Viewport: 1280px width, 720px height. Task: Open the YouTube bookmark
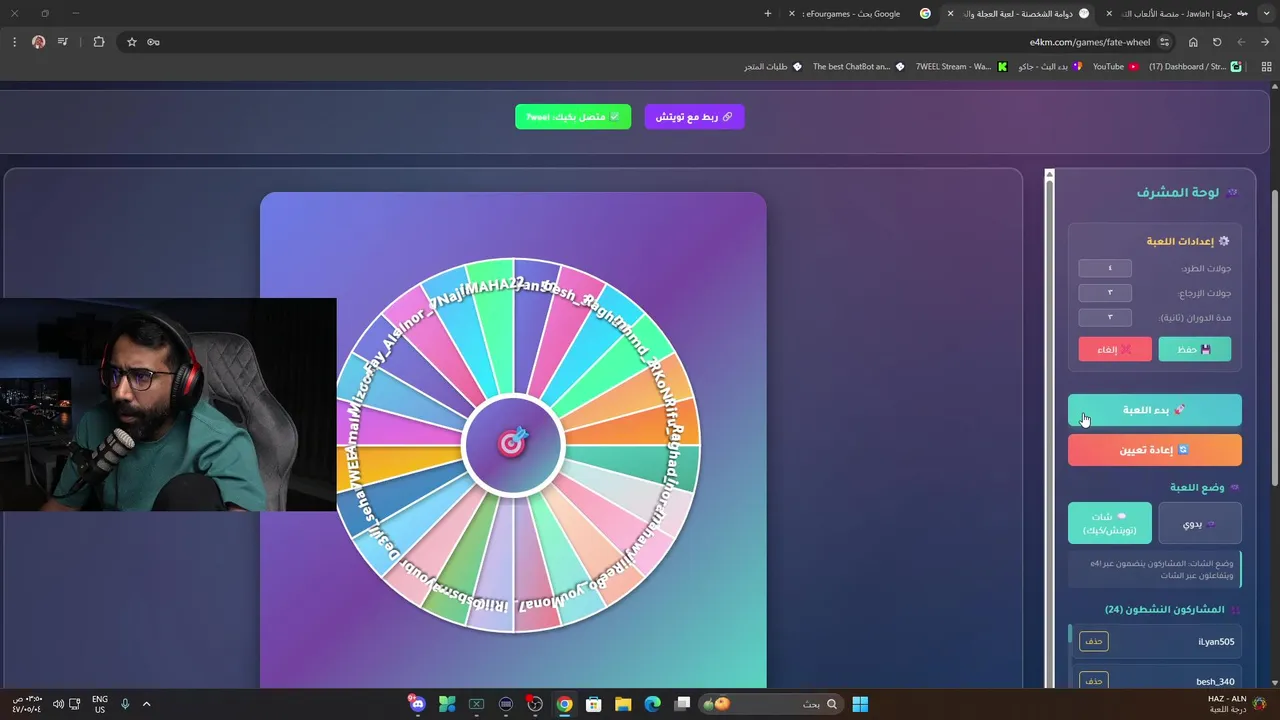click(1115, 66)
